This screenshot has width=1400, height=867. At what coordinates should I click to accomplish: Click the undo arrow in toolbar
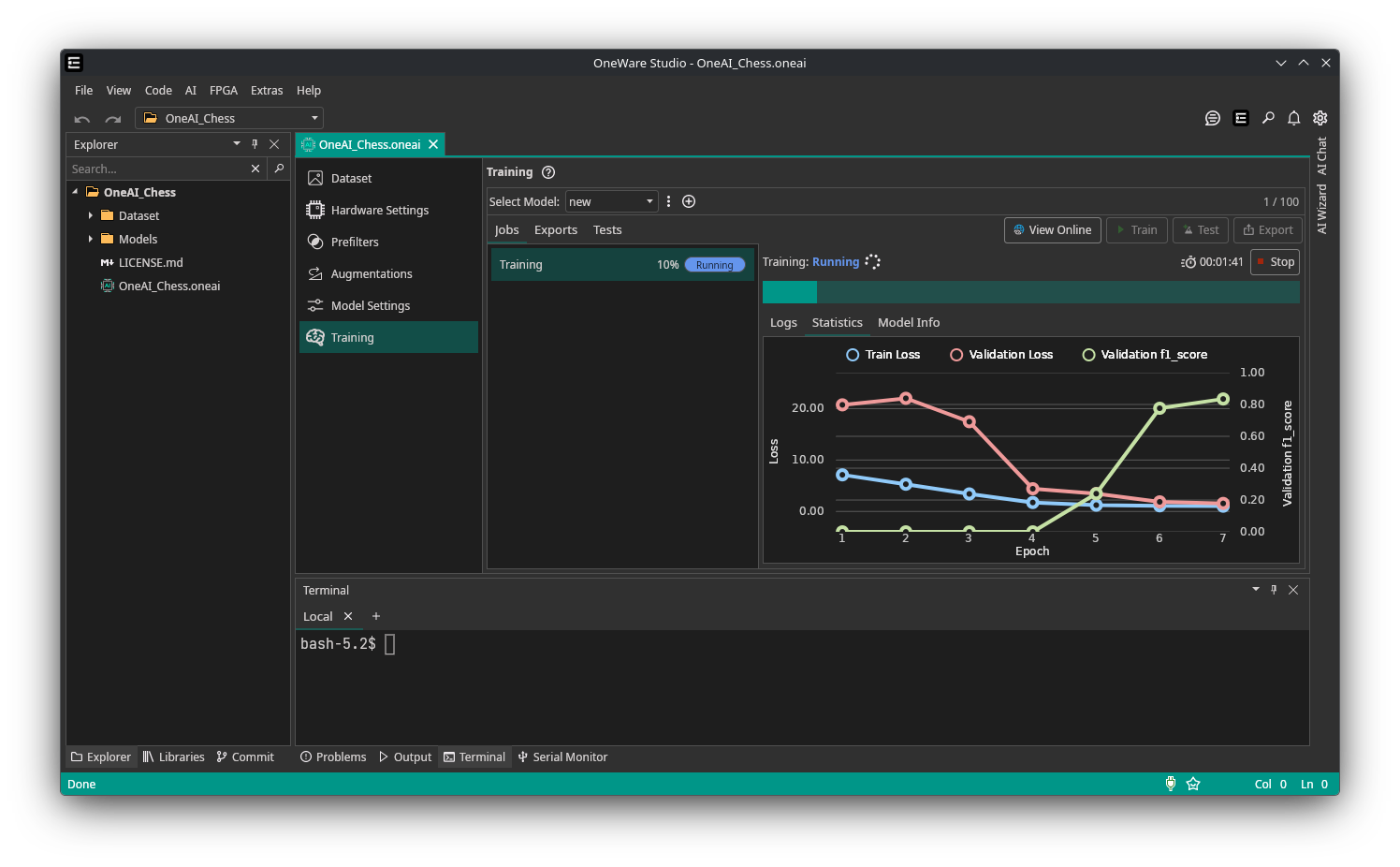pos(82,119)
